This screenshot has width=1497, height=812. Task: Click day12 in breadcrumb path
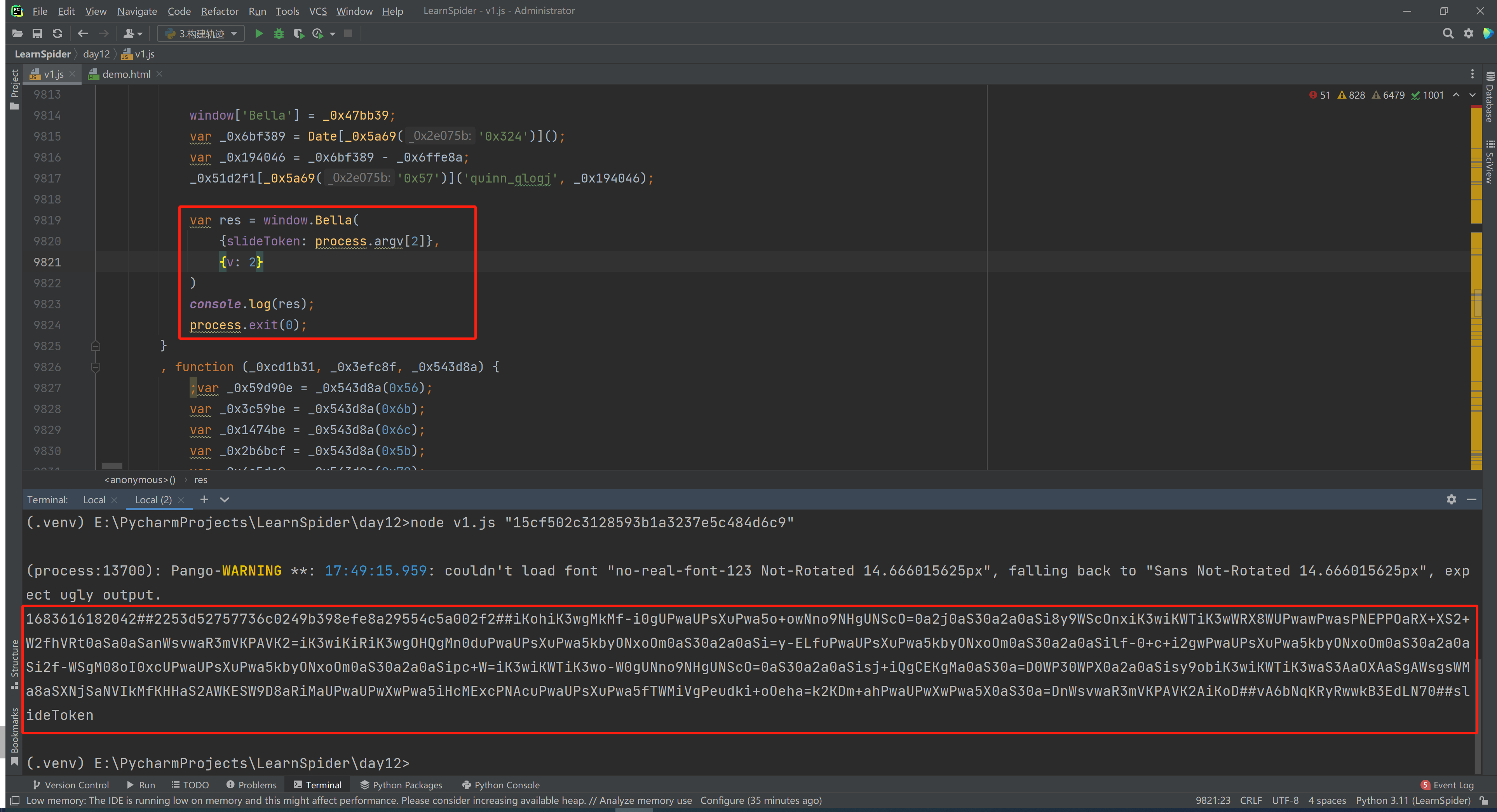pyautogui.click(x=96, y=54)
